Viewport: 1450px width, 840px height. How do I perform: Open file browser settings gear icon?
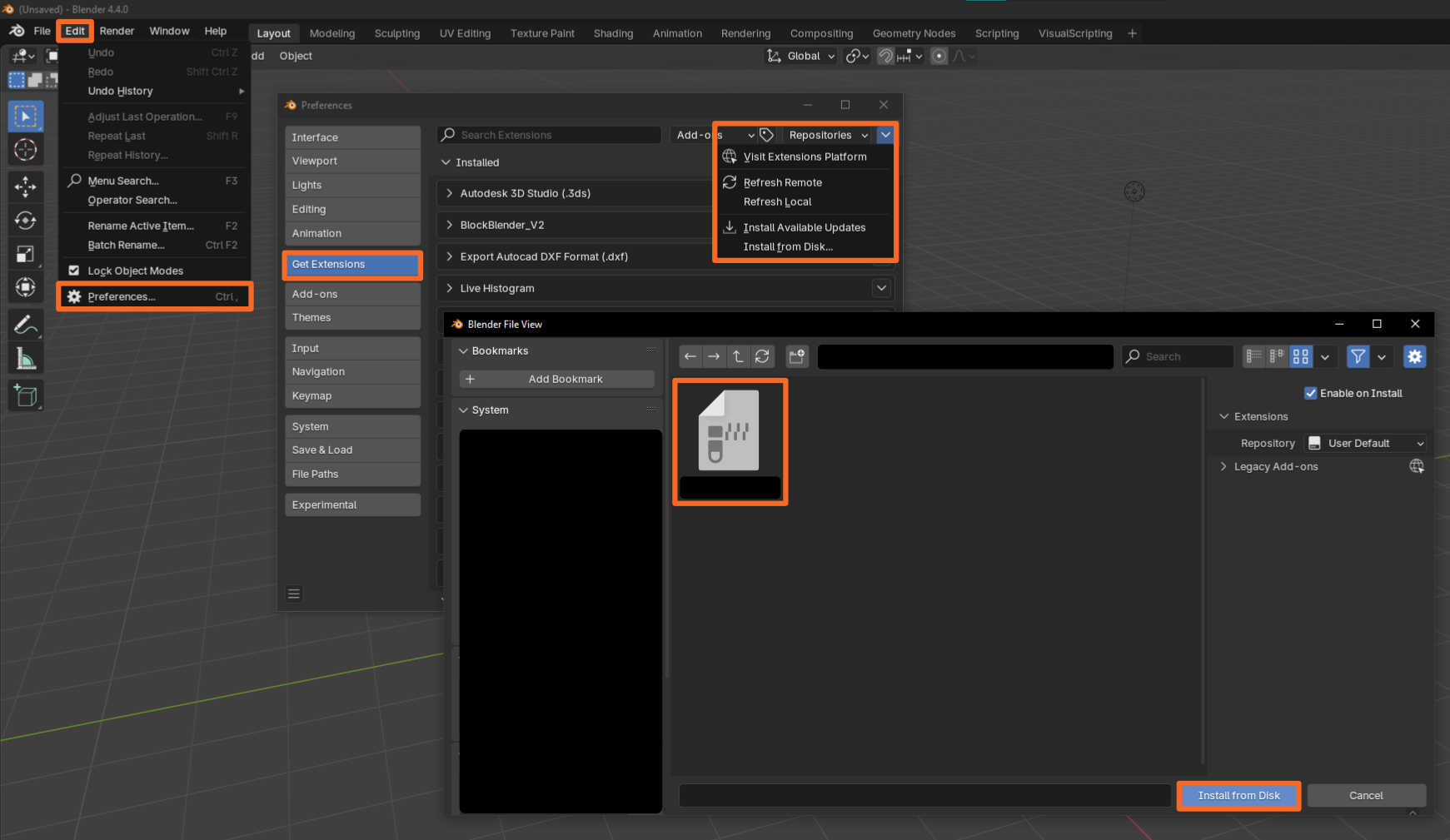click(x=1414, y=356)
